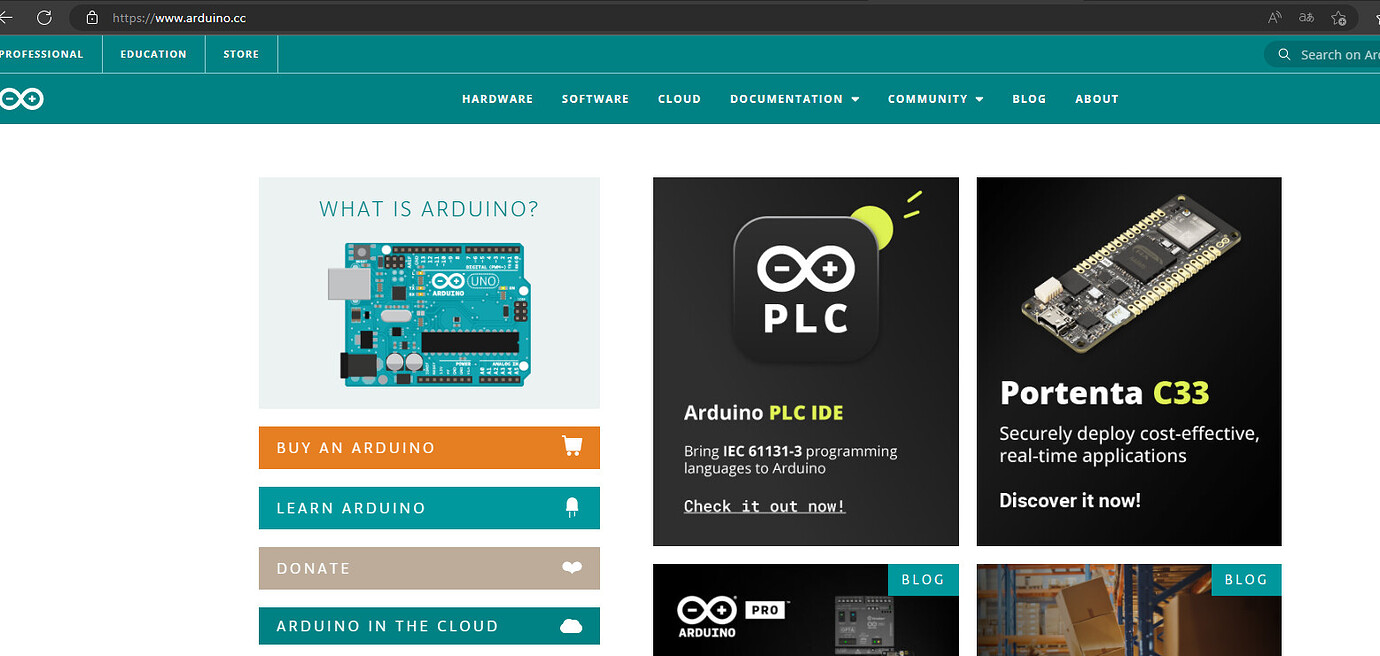This screenshot has width=1380, height=656.
Task: Activate the Read Aloud icon in the browser
Action: (1274, 17)
